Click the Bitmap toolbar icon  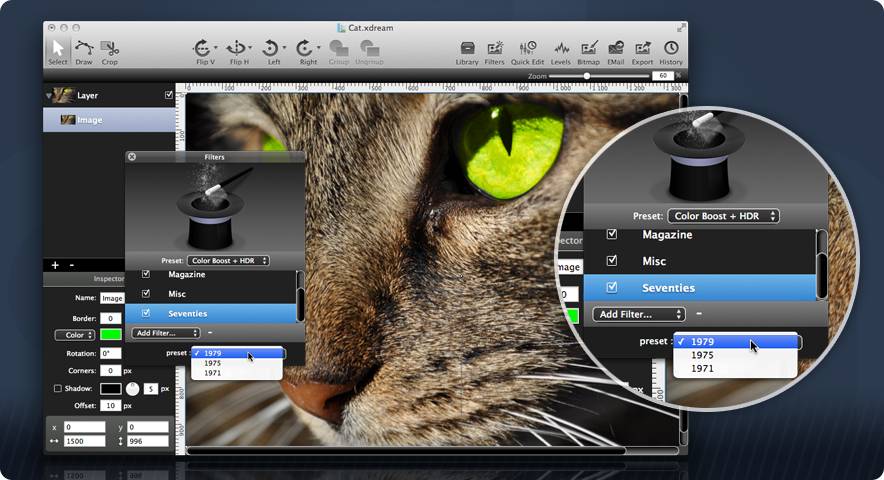[x=588, y=50]
